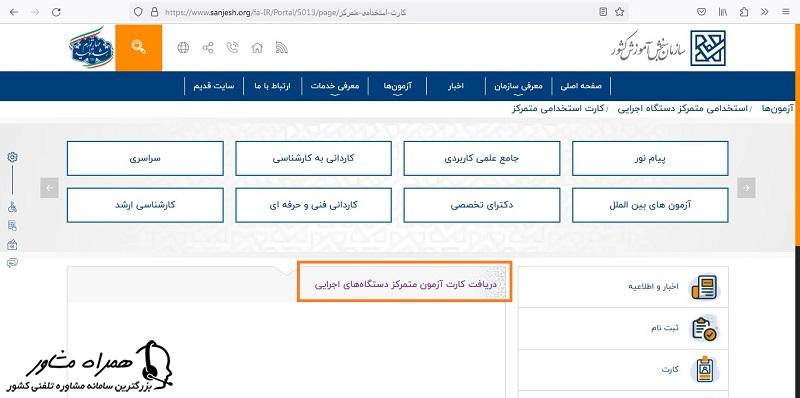Click the calendar icon on left sidebar
Viewport: 800px width, 398px height.
click(x=12, y=244)
